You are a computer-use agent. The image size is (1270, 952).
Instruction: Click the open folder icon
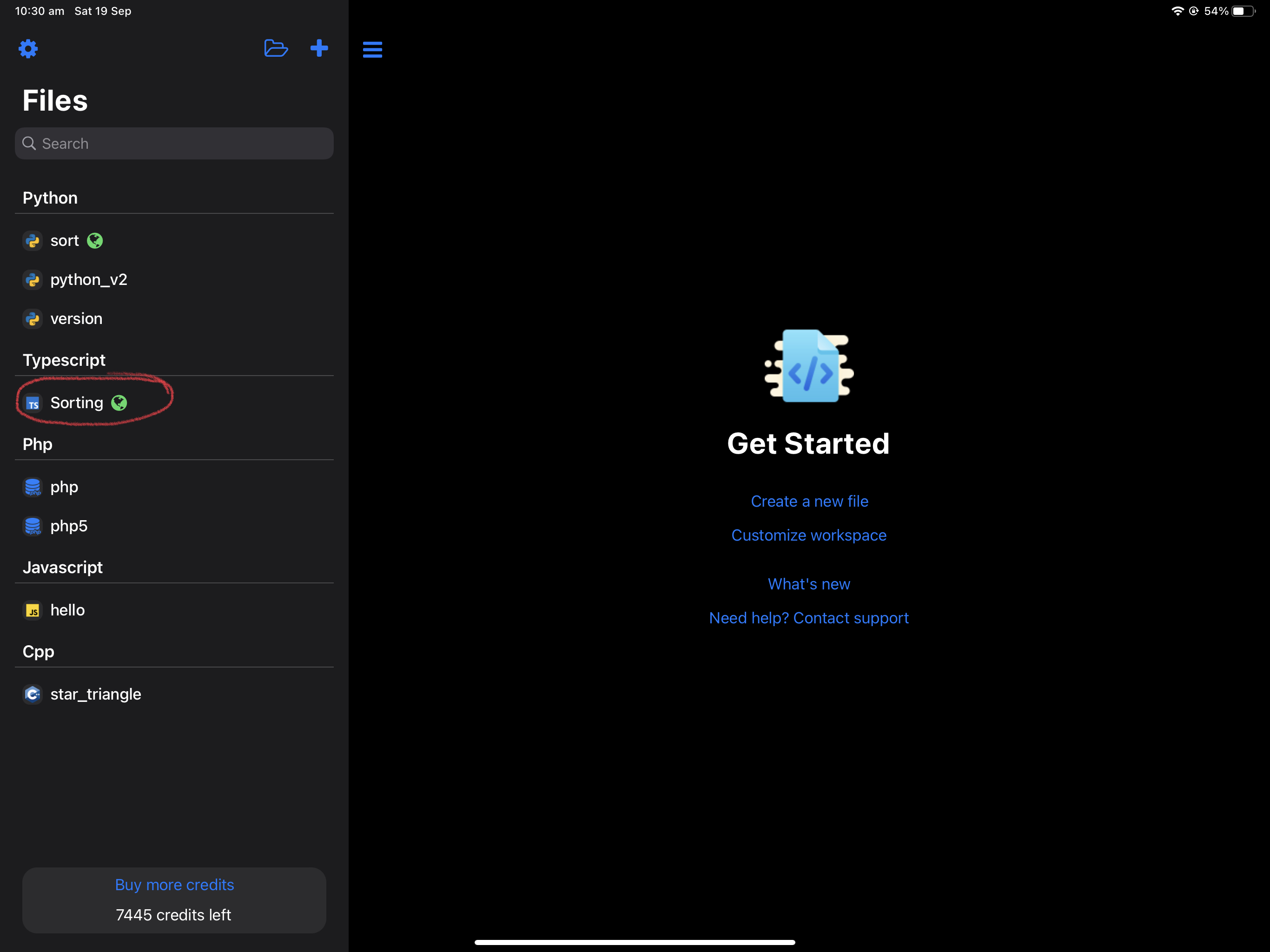point(276,48)
